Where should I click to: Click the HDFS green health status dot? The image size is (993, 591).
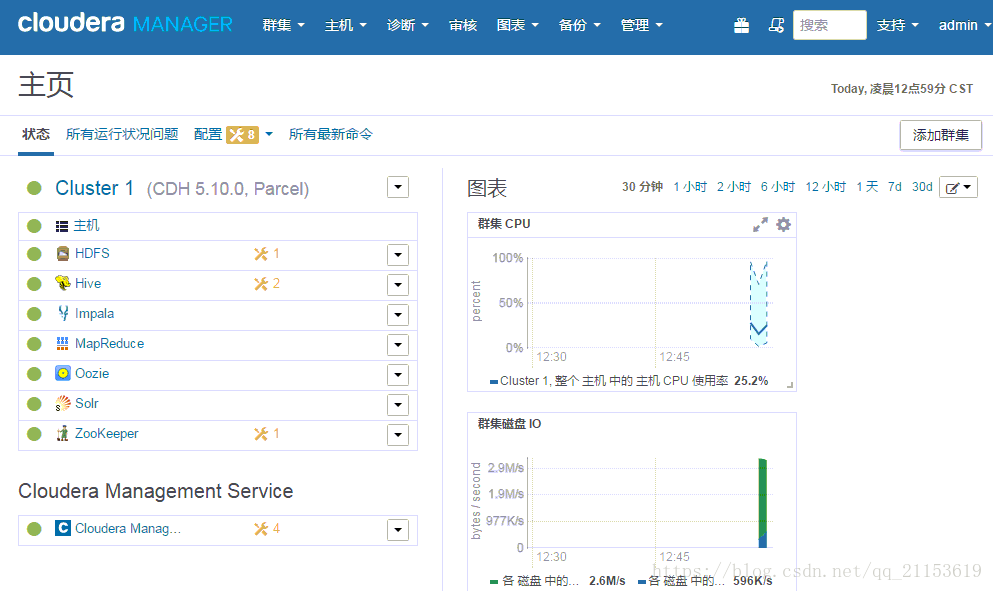coord(34,254)
